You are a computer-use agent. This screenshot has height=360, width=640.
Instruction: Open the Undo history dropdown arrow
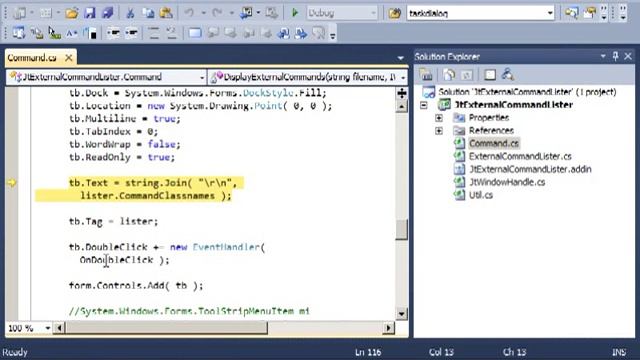[203, 13]
